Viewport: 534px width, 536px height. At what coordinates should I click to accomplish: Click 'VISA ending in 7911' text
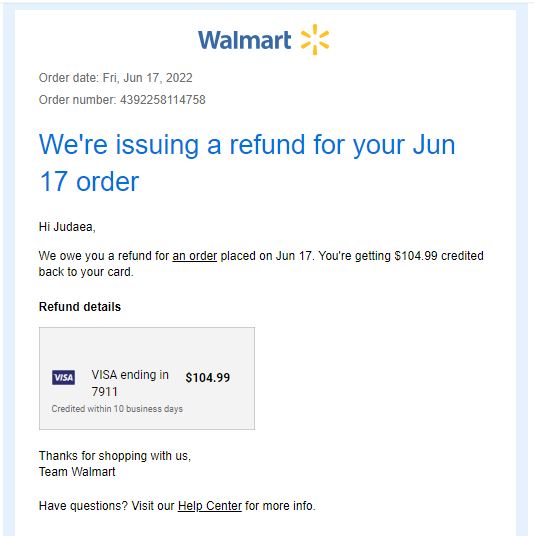130,383
